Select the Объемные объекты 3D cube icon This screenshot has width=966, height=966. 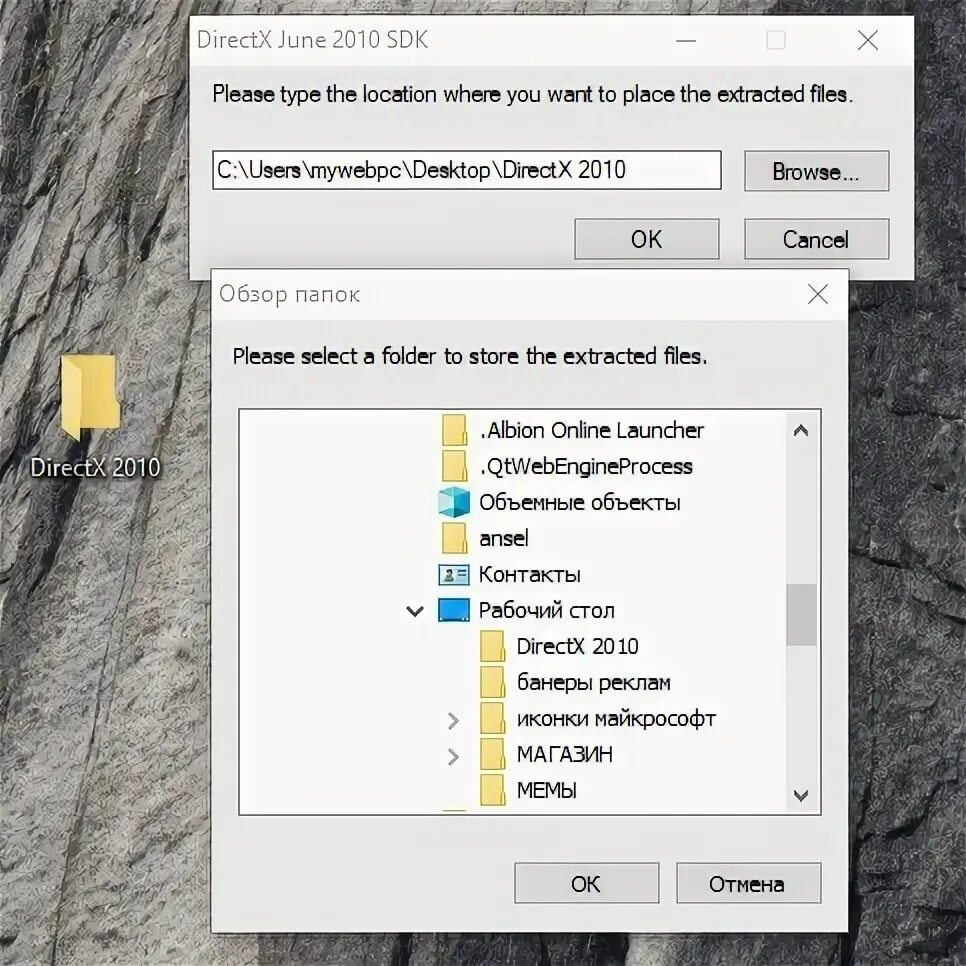click(454, 502)
